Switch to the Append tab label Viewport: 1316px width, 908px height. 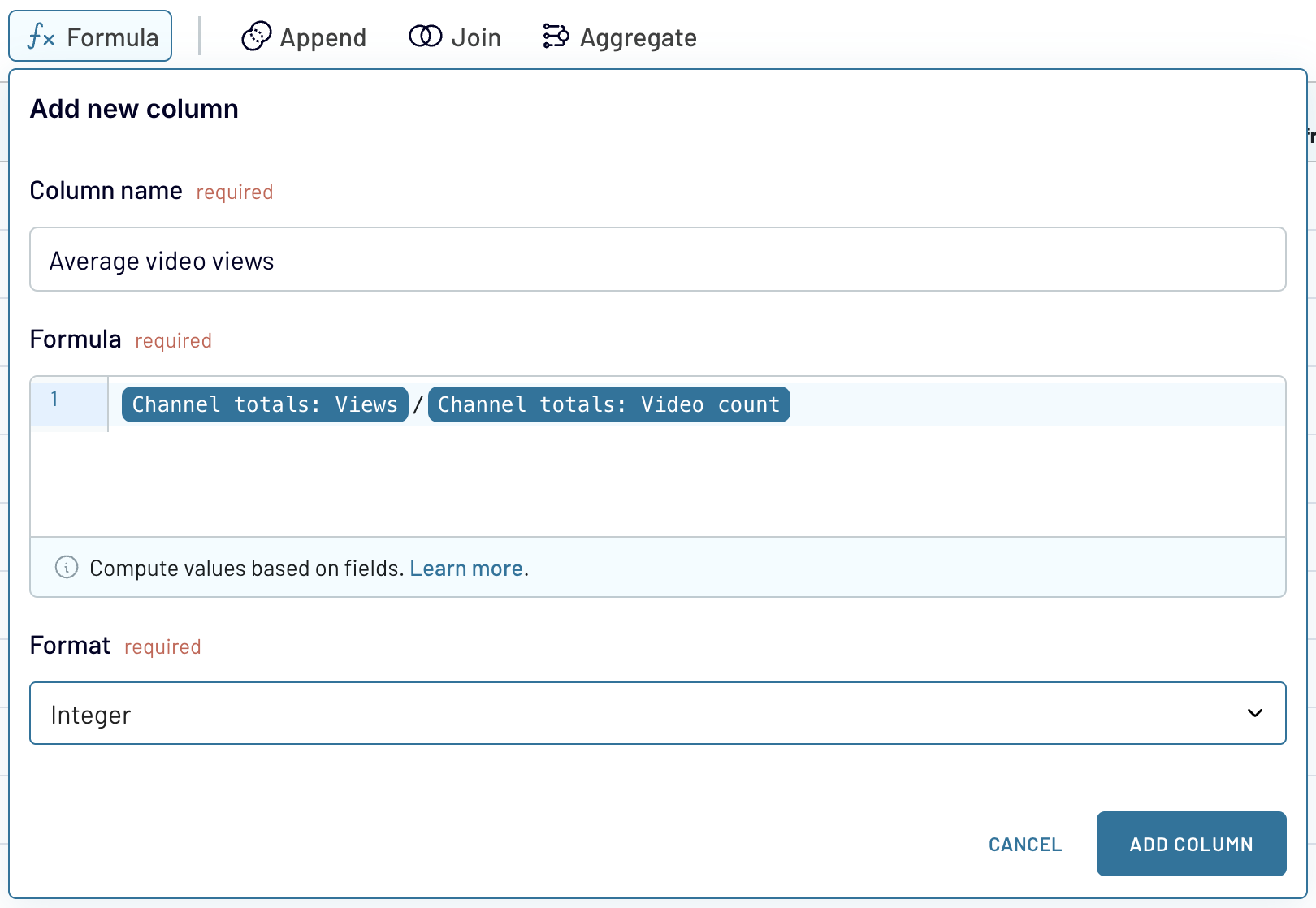click(323, 37)
